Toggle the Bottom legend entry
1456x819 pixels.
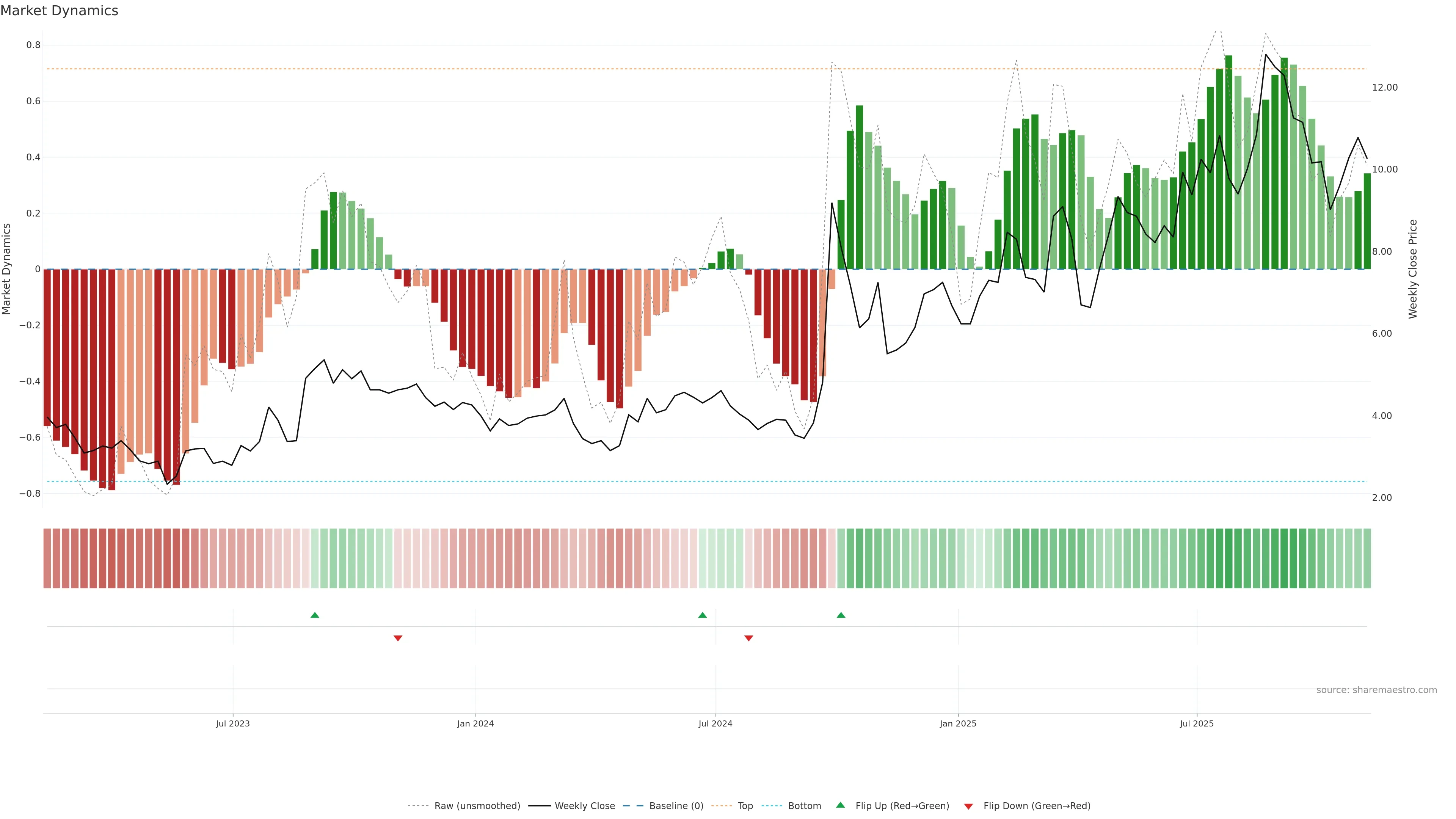804,806
